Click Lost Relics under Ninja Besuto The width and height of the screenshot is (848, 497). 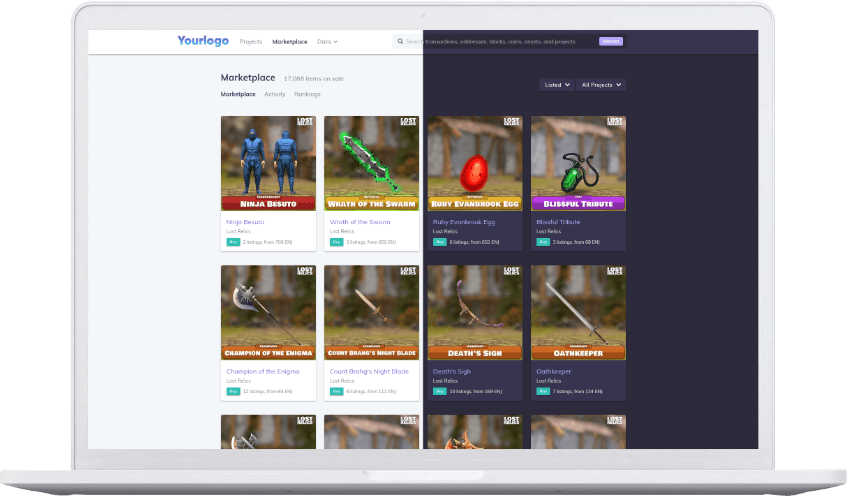tap(238, 231)
